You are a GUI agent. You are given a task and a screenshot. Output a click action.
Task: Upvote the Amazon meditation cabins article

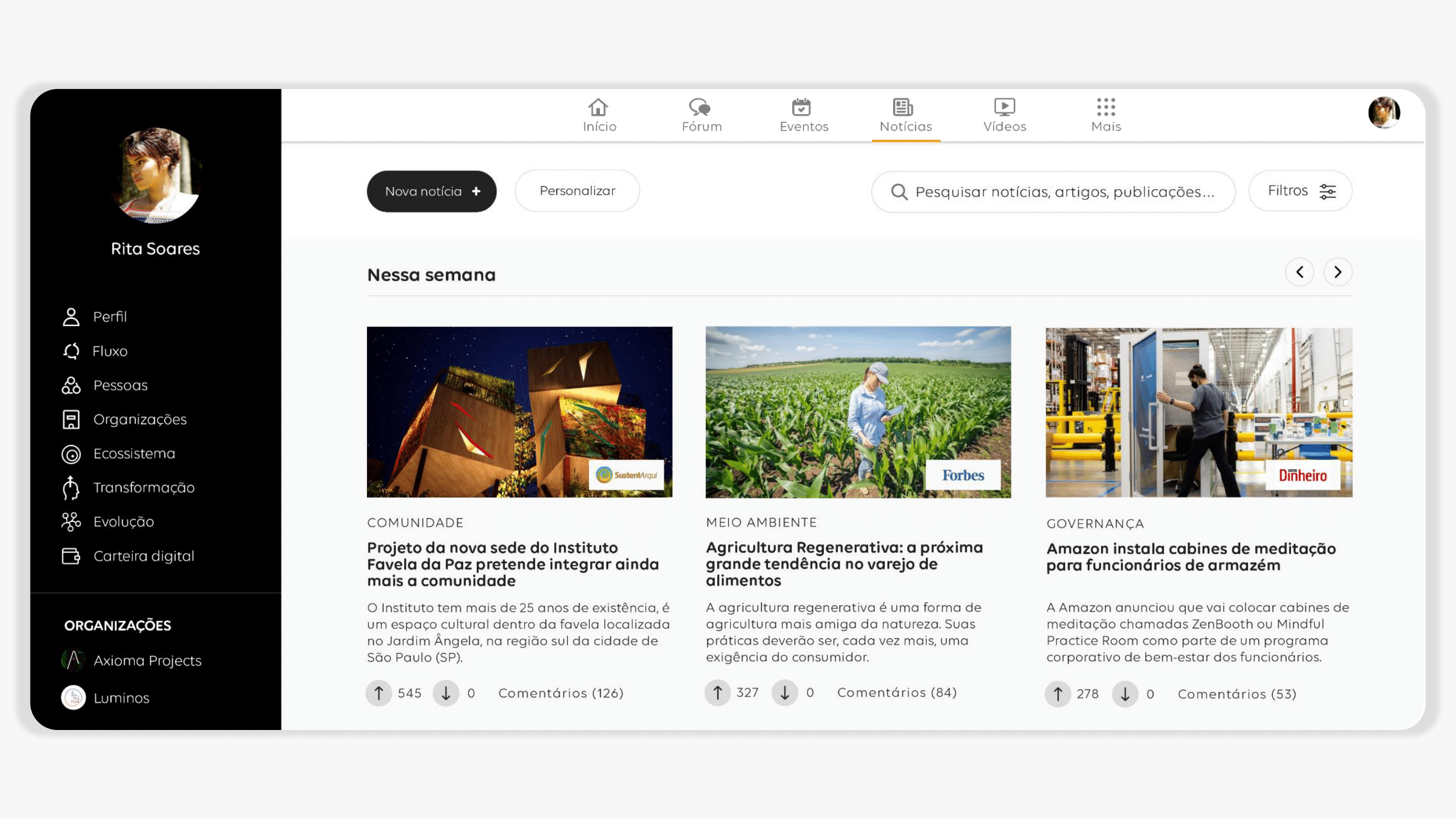[1057, 693]
